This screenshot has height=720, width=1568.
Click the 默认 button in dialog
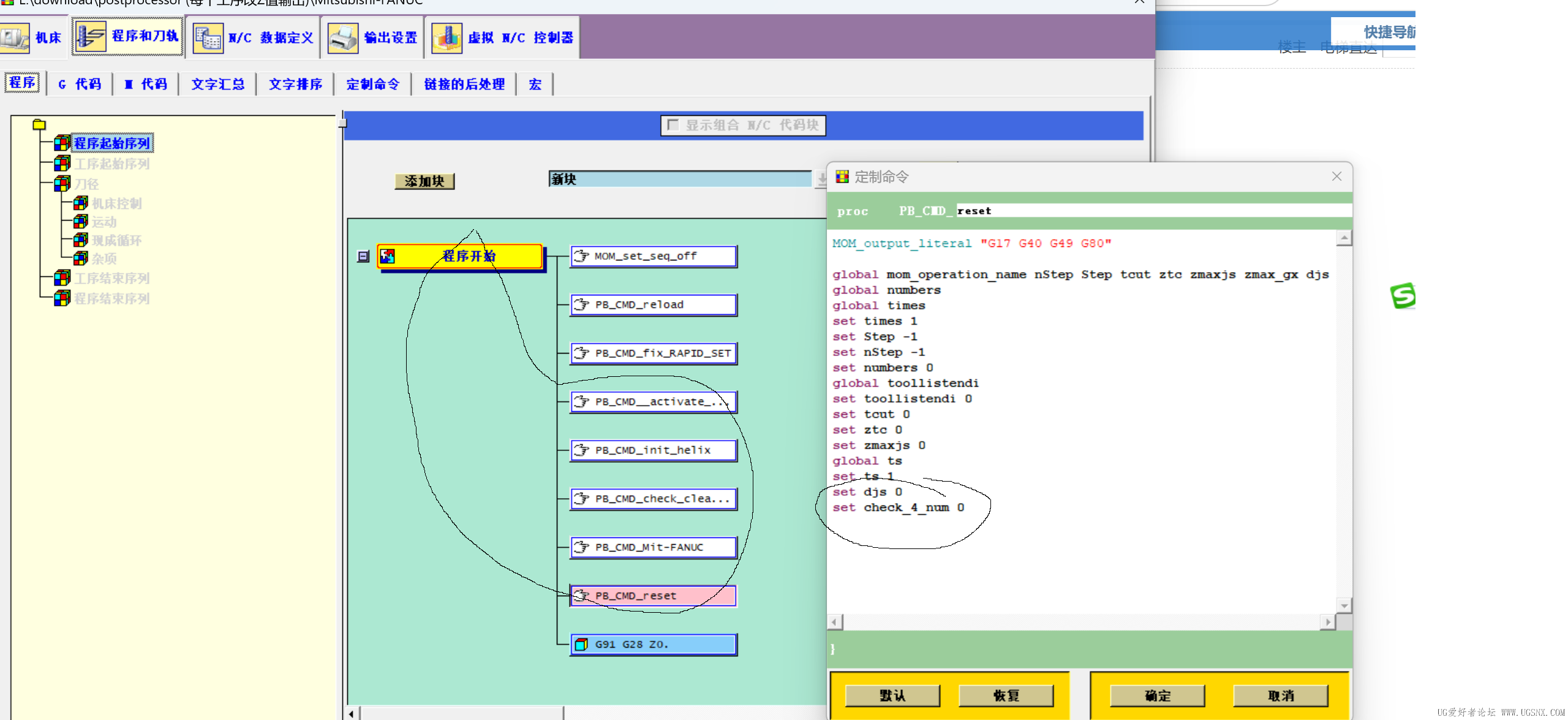coord(892,695)
